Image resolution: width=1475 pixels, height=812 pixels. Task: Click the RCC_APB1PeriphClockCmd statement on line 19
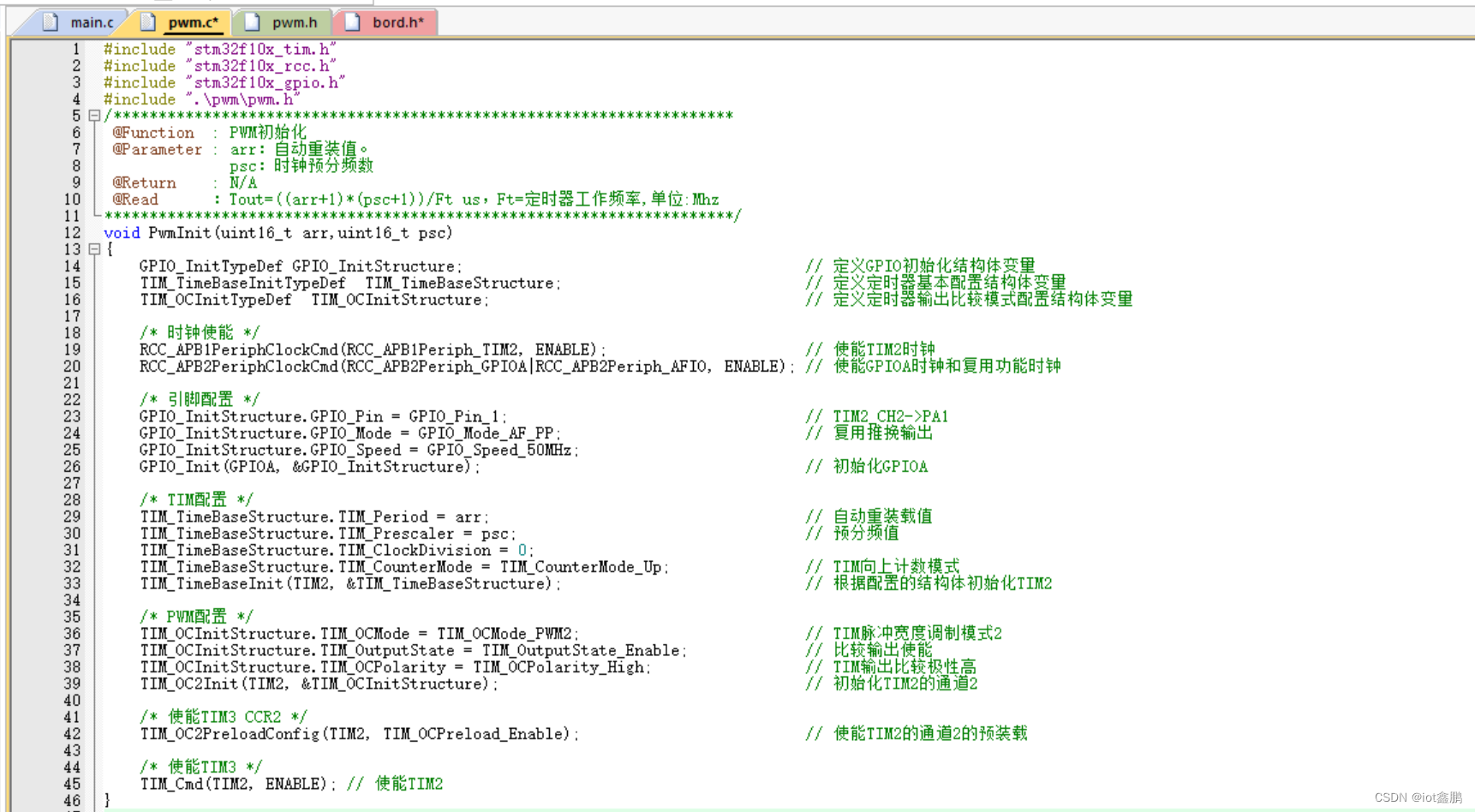pyautogui.click(x=373, y=350)
